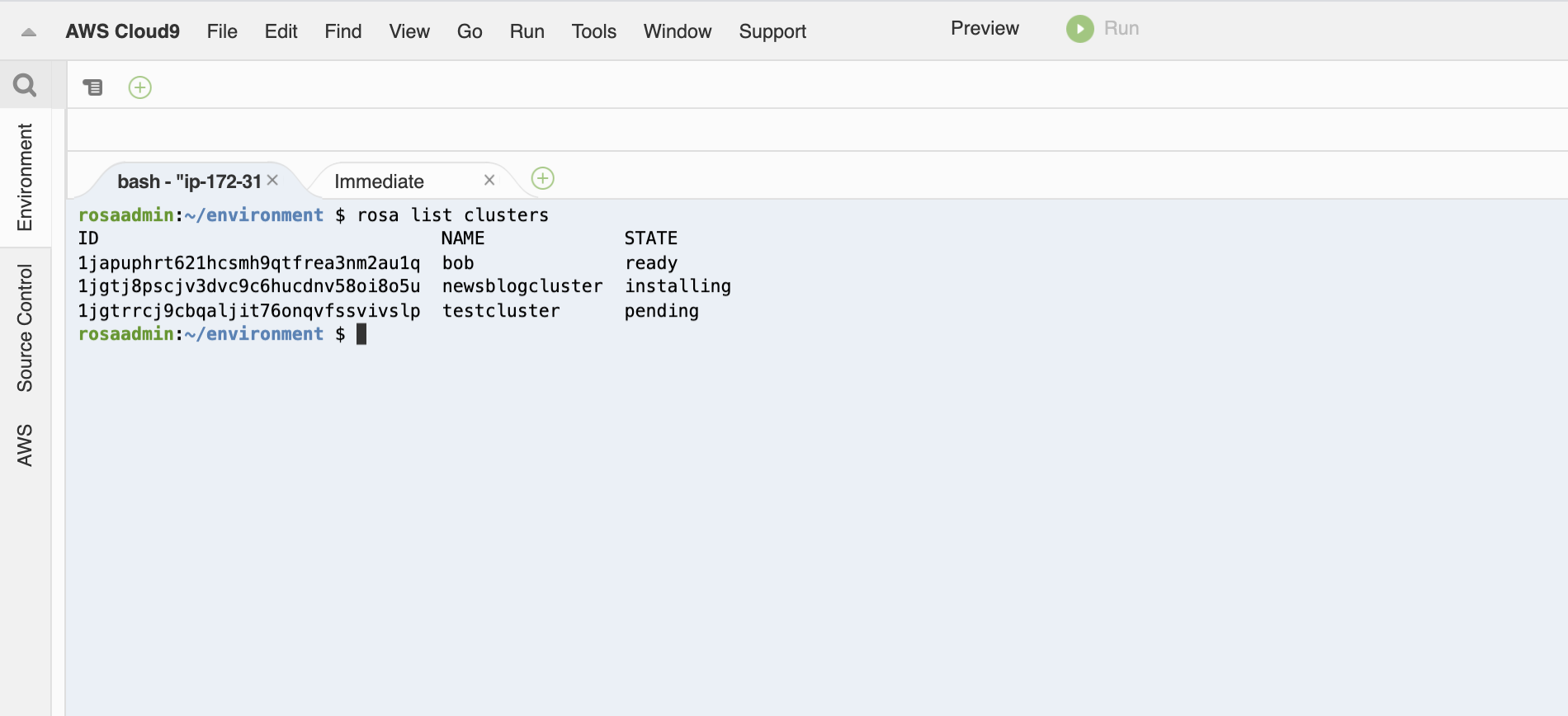Select the bash ip-172-31 tab
The width and height of the screenshot is (1568, 716).
(x=189, y=181)
